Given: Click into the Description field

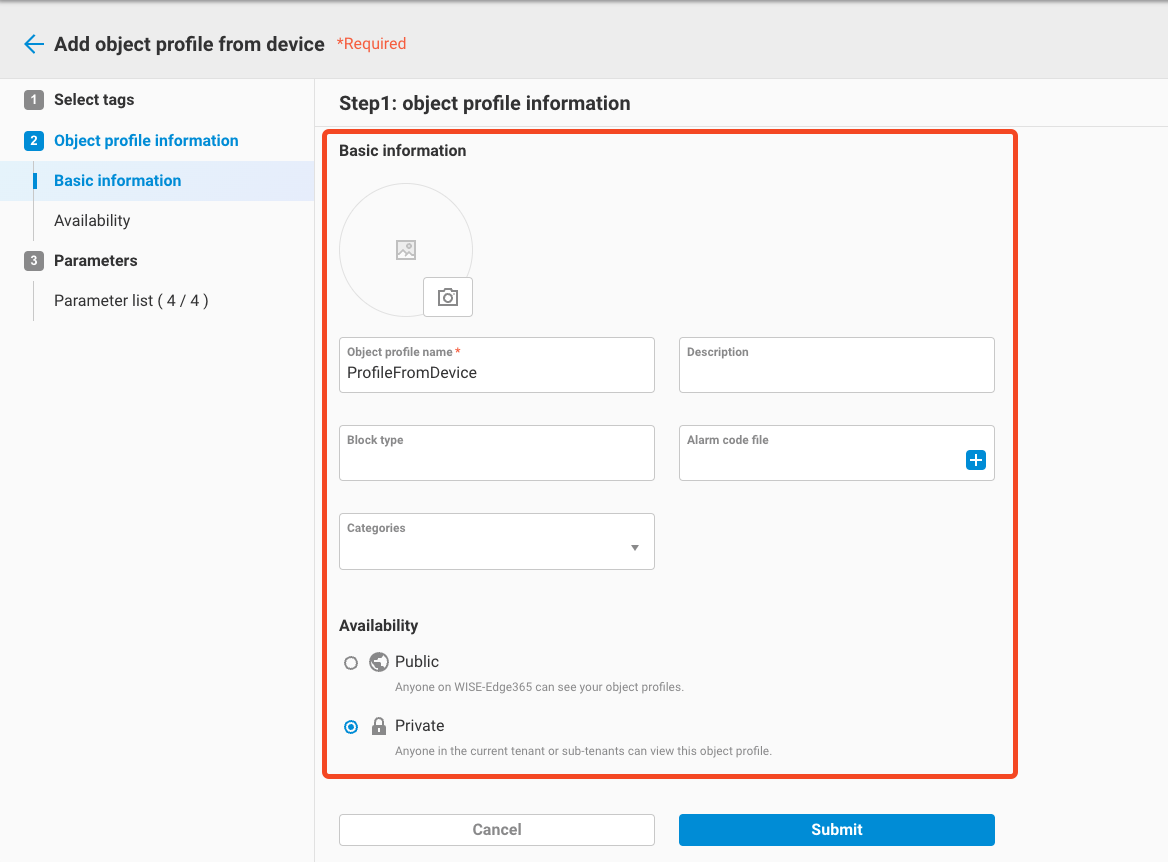Looking at the screenshot, I should click(x=836, y=373).
